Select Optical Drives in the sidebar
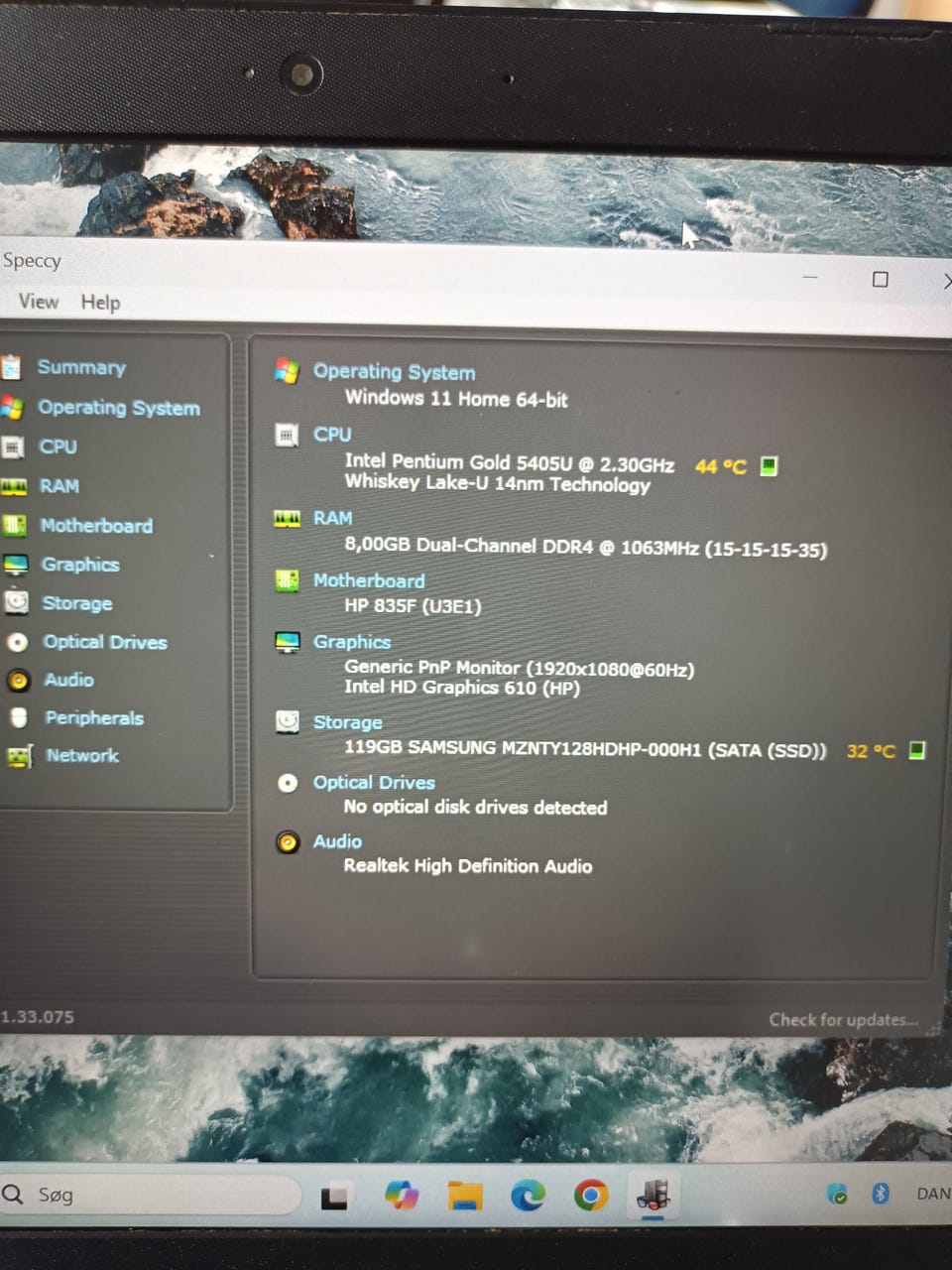Image resolution: width=952 pixels, height=1270 pixels. pos(105,642)
